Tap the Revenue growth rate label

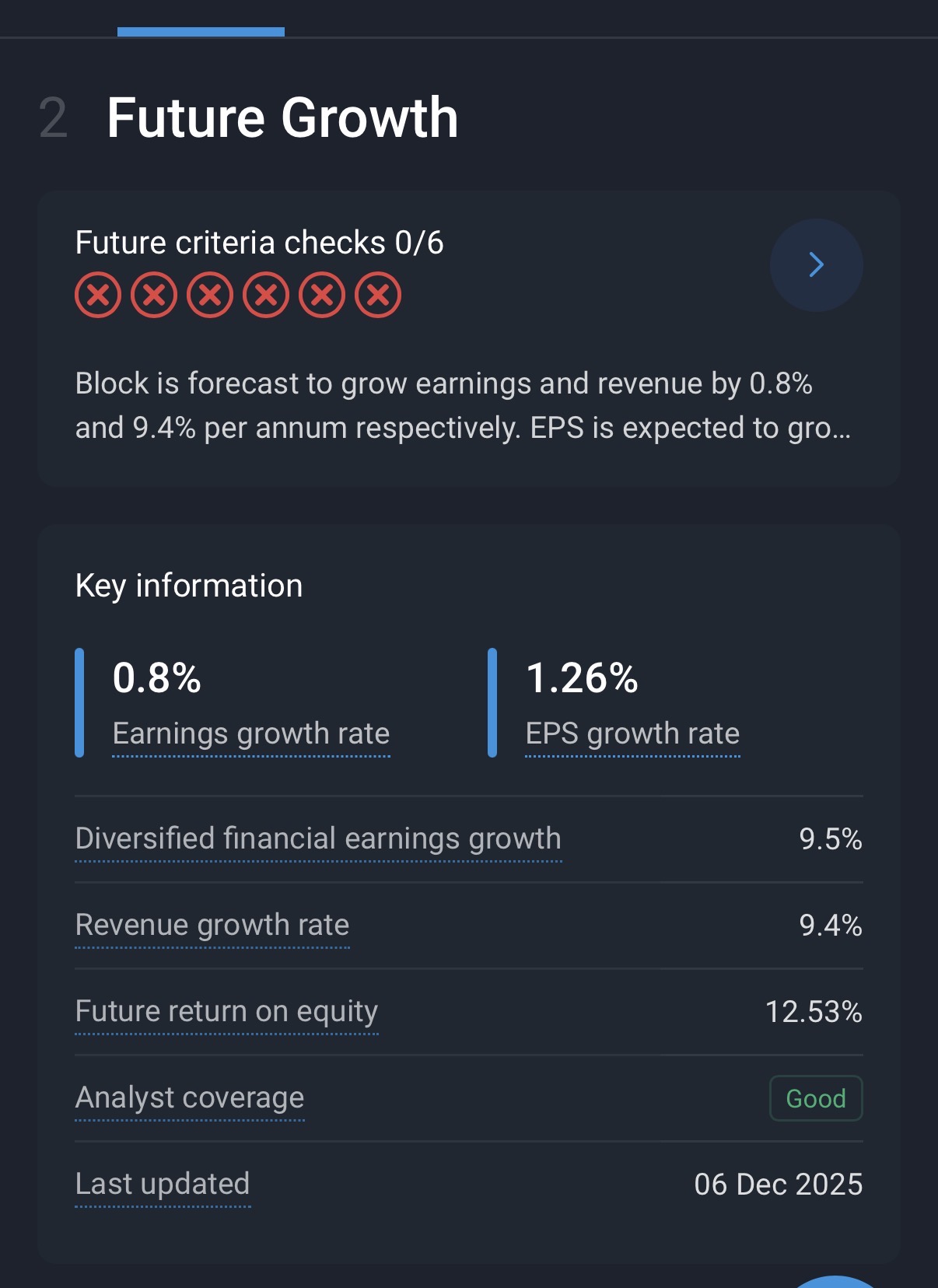[x=212, y=925]
